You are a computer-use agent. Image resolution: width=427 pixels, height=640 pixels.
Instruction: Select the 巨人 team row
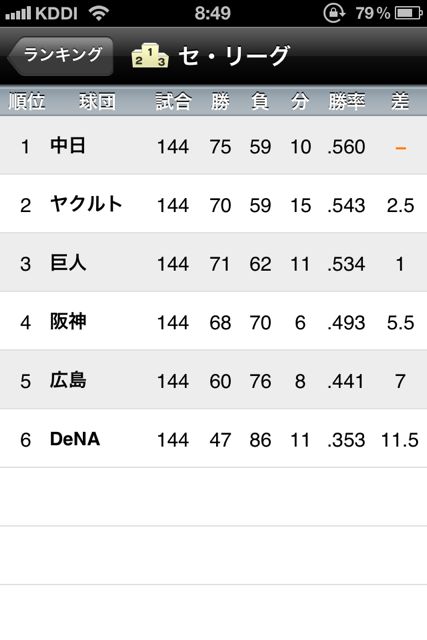tap(214, 262)
